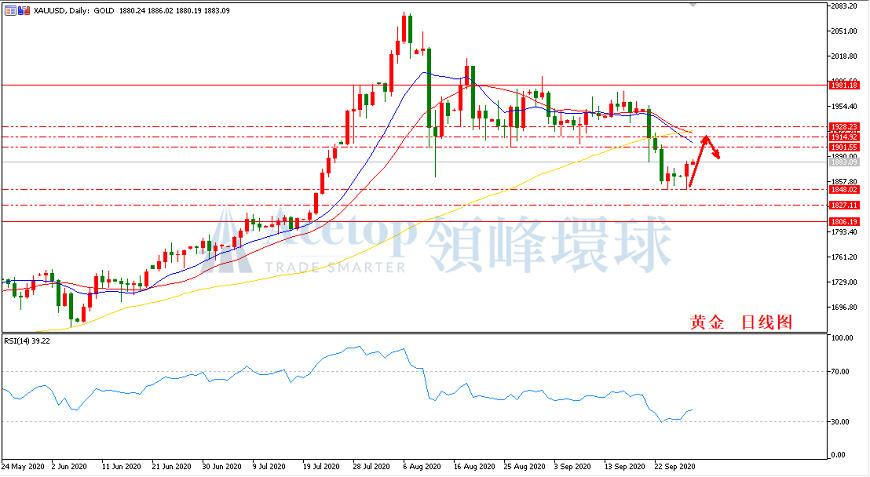
Task: Click the red 黄金 日线图 chart caption
Action: tap(741, 322)
